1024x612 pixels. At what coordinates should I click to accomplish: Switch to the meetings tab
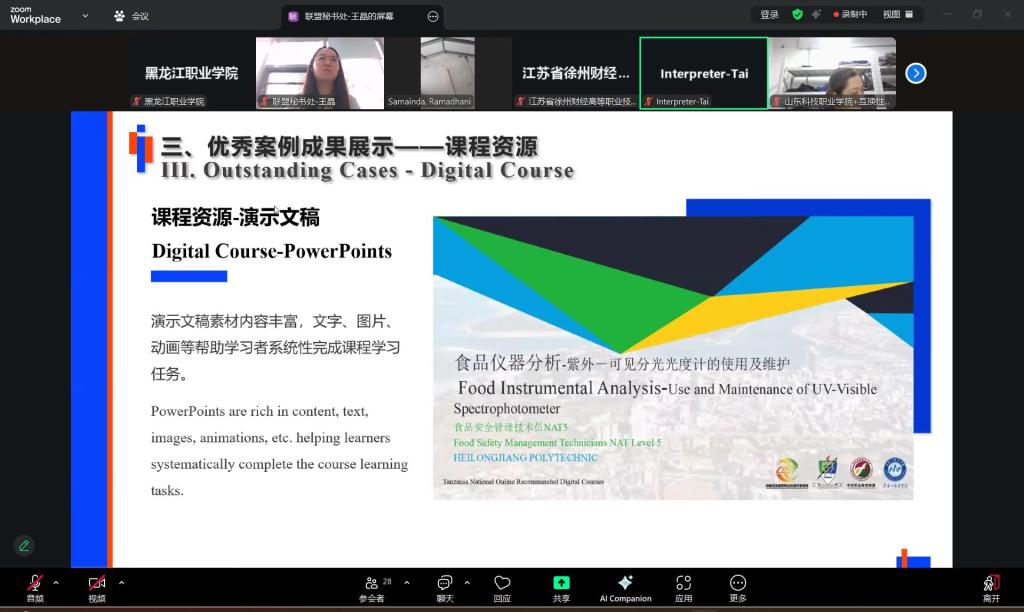tap(131, 16)
